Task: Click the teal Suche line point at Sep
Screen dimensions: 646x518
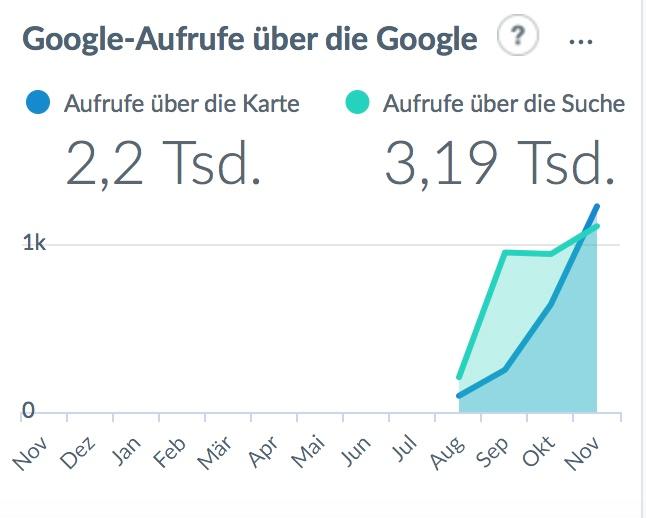Action: 505,252
